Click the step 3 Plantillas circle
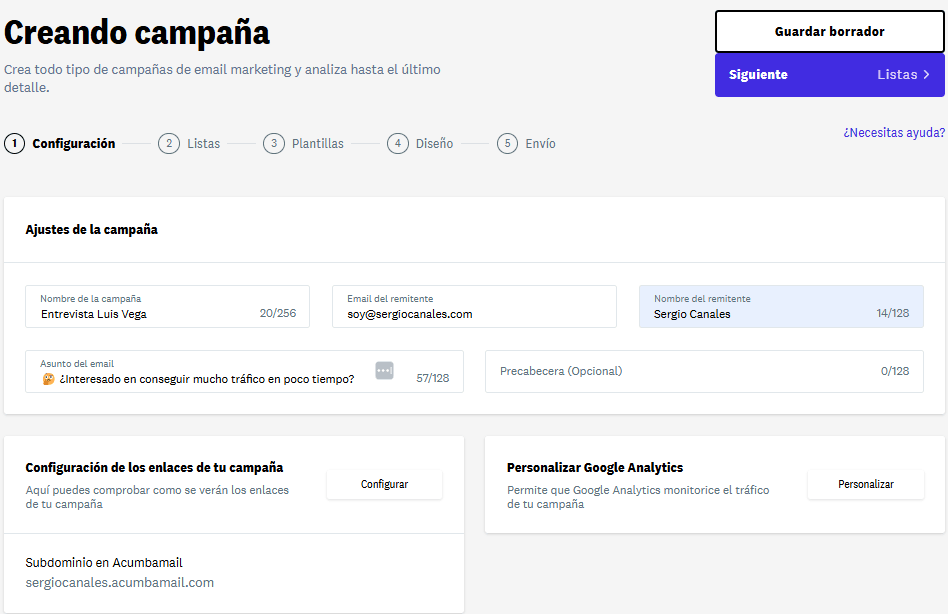This screenshot has height=614, width=948. (274, 143)
